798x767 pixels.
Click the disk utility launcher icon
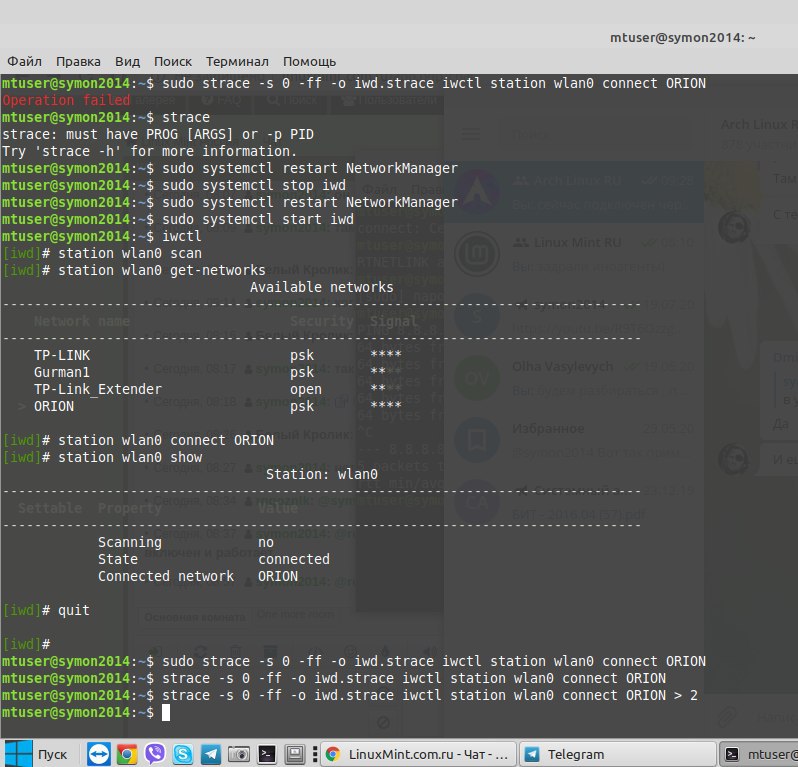click(x=295, y=754)
